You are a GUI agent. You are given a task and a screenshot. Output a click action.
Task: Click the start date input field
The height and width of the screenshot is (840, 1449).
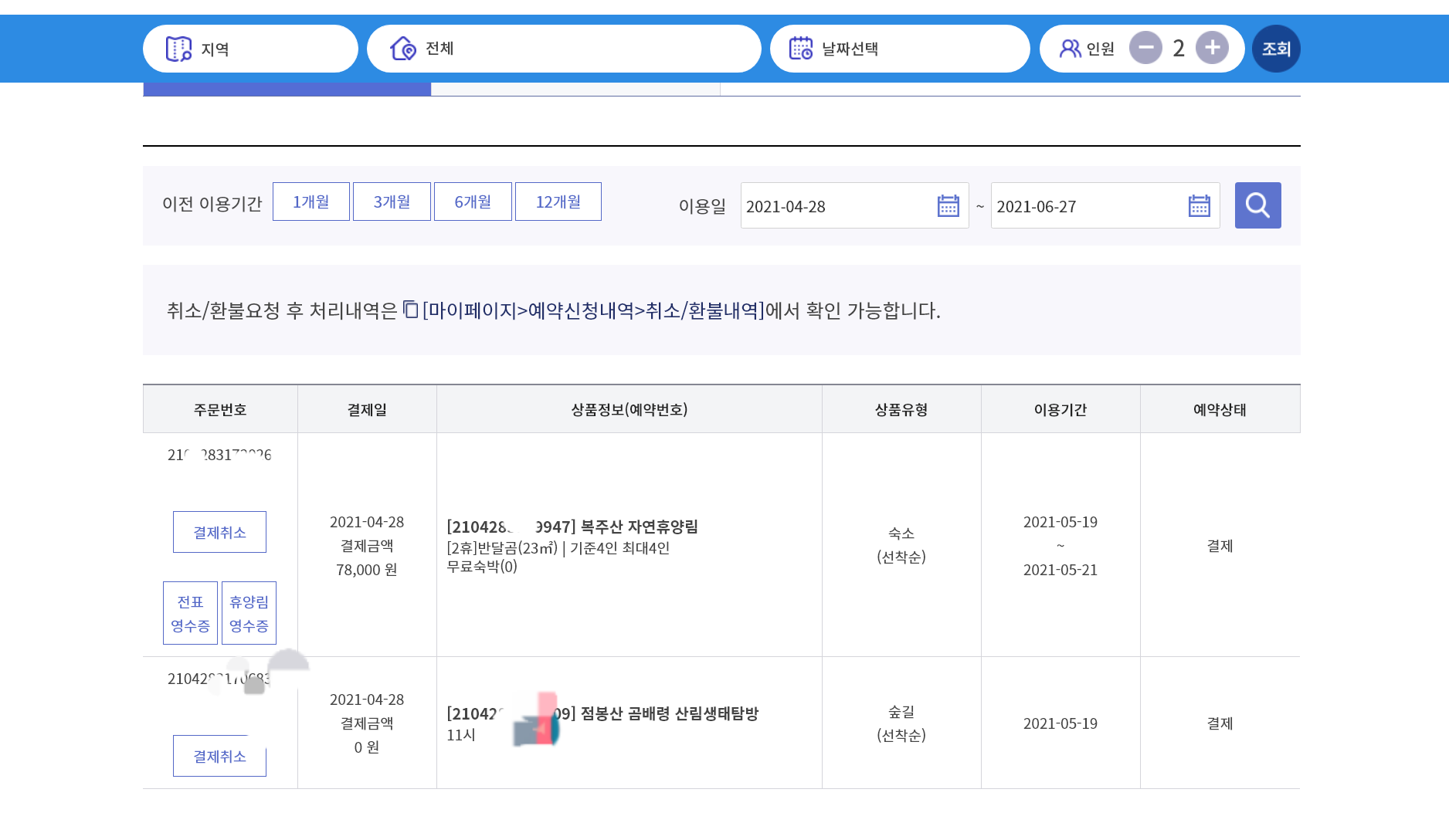coord(854,205)
